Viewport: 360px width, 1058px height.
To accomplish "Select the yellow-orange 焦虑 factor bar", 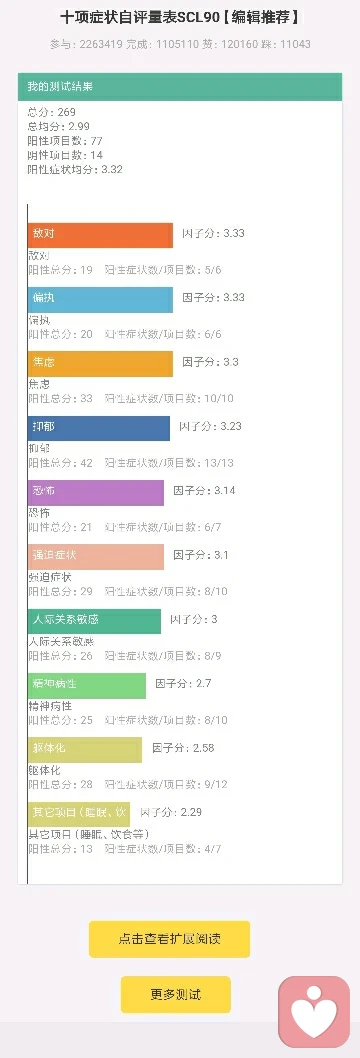I will [100, 363].
